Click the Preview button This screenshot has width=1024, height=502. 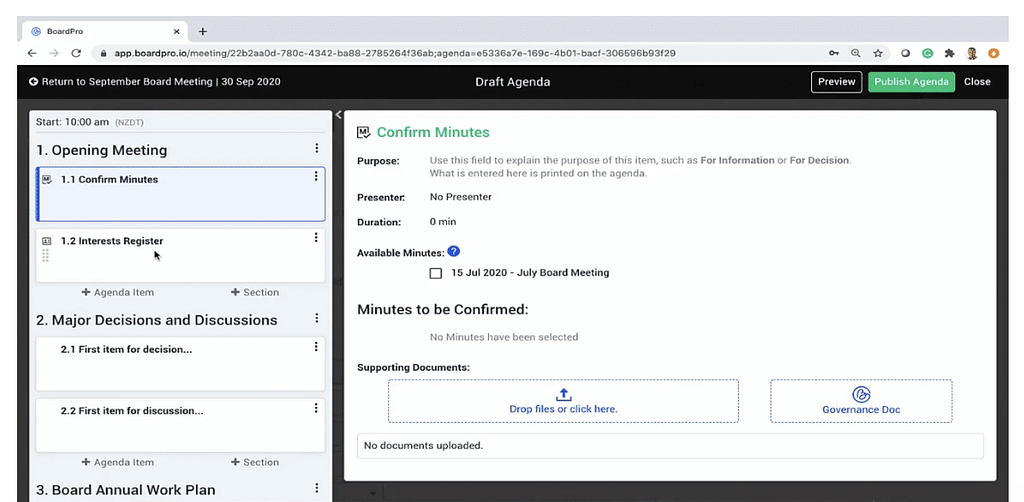(836, 82)
